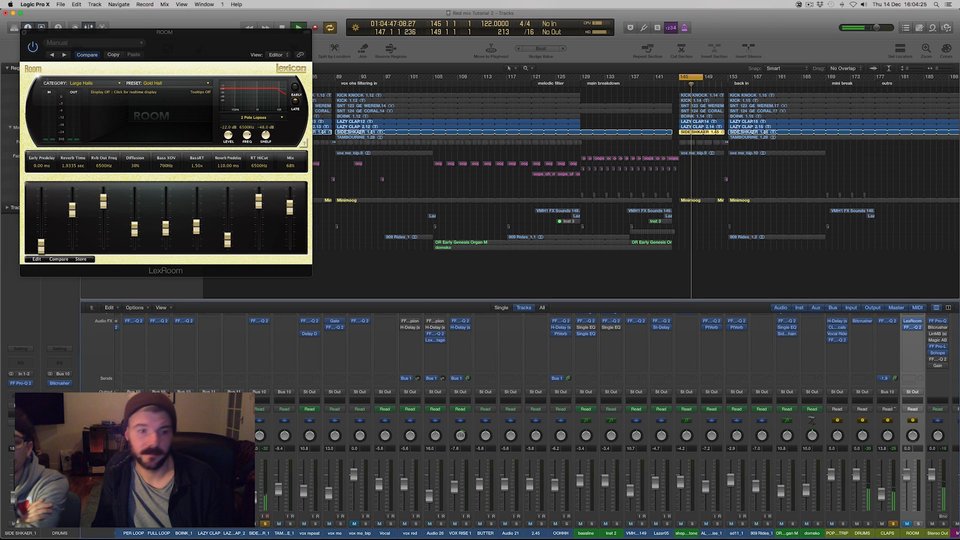
Task: Adjust the Early Predelay fader
Action: [x=41, y=246]
